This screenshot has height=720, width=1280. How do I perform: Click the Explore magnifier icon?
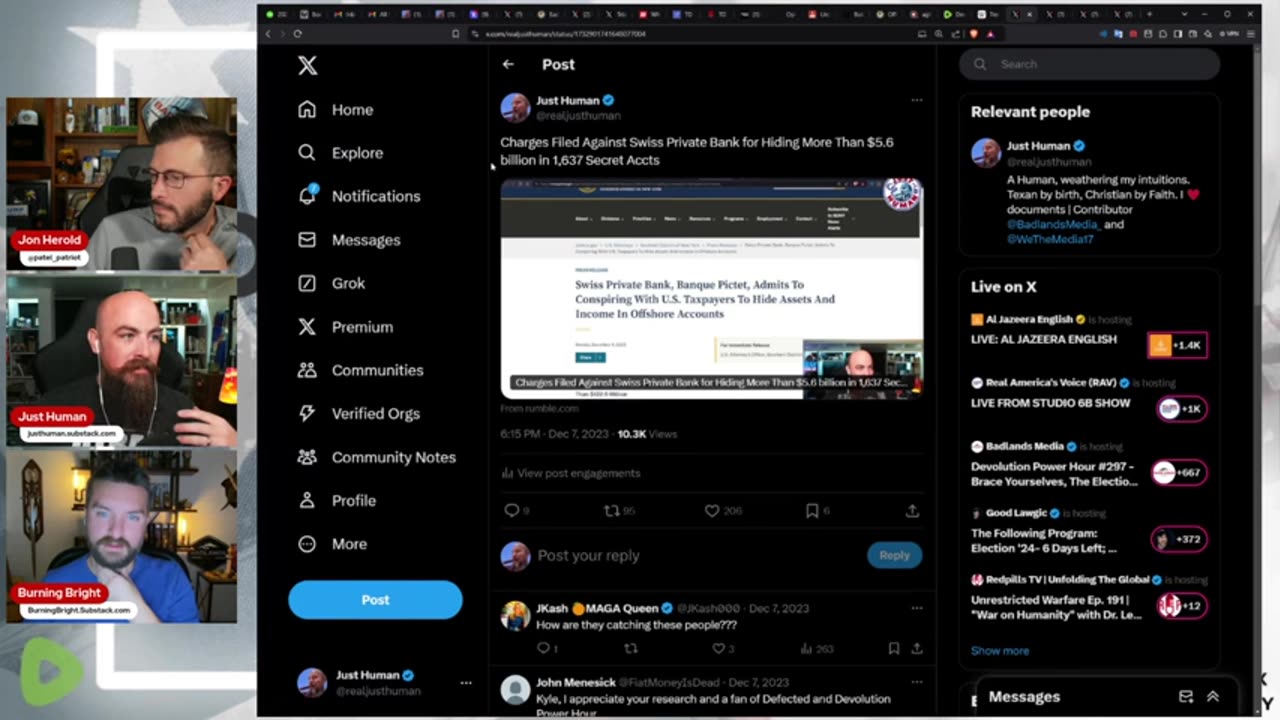coord(307,153)
